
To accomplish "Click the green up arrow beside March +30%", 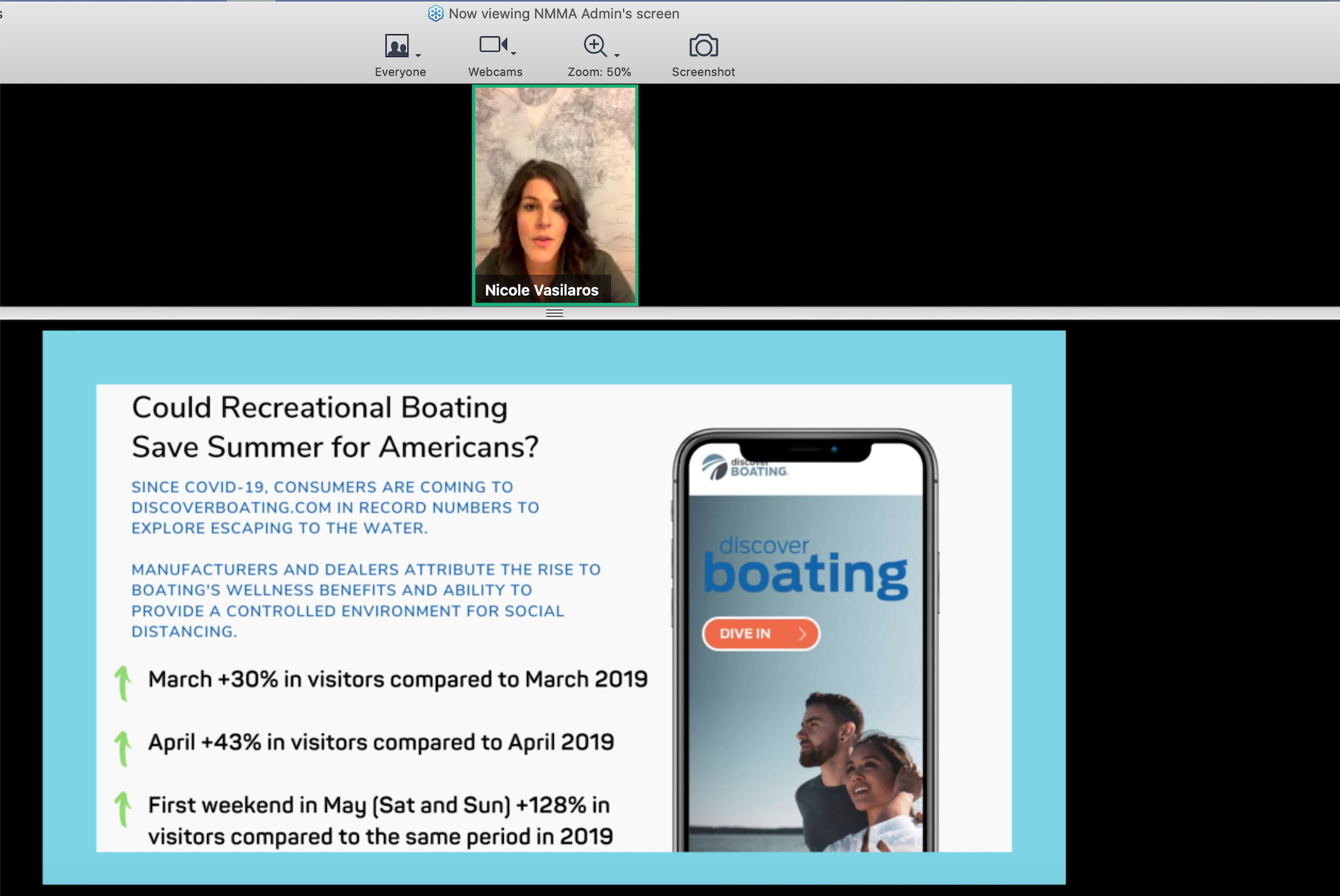I will pyautogui.click(x=122, y=683).
